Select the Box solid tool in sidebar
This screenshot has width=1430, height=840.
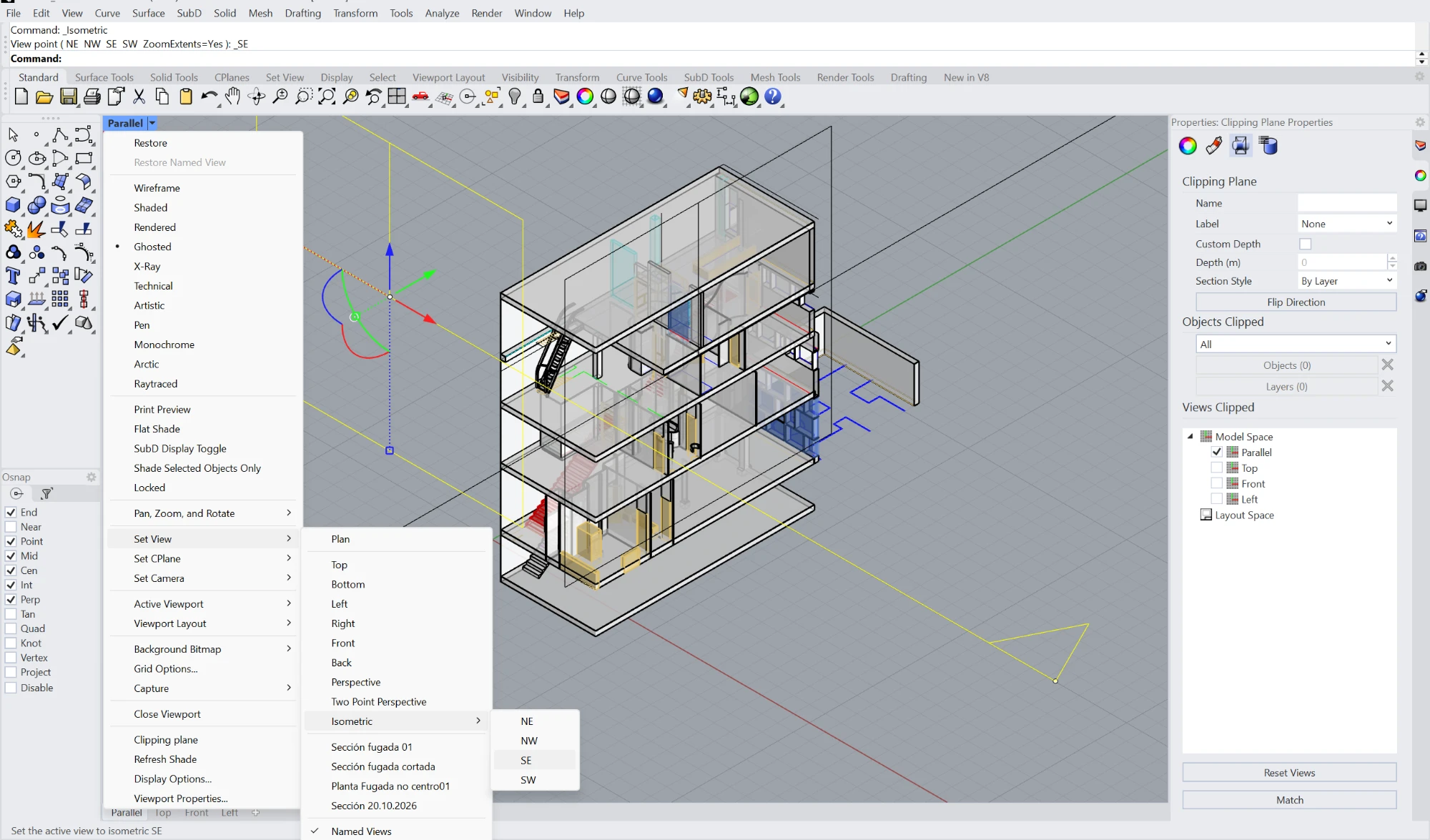click(x=13, y=205)
